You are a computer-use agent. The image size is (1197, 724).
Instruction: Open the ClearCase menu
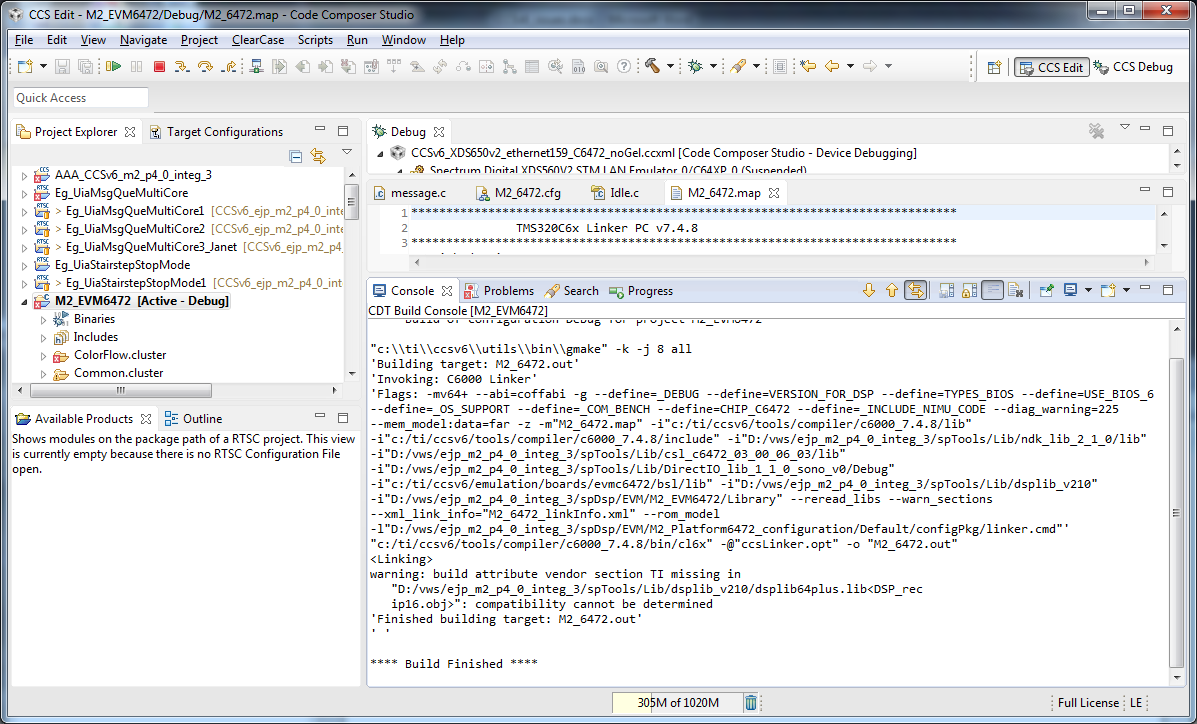pos(257,40)
